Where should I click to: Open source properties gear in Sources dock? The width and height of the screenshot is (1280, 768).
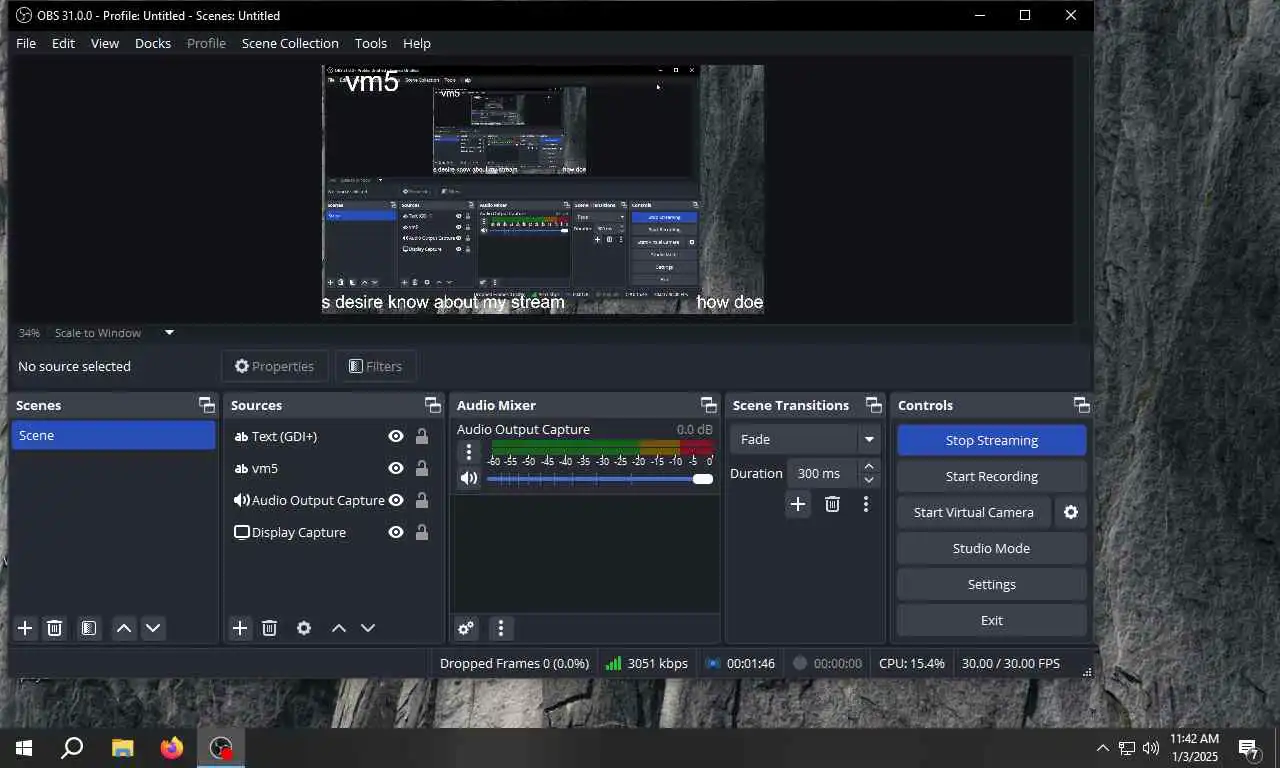[x=304, y=628]
